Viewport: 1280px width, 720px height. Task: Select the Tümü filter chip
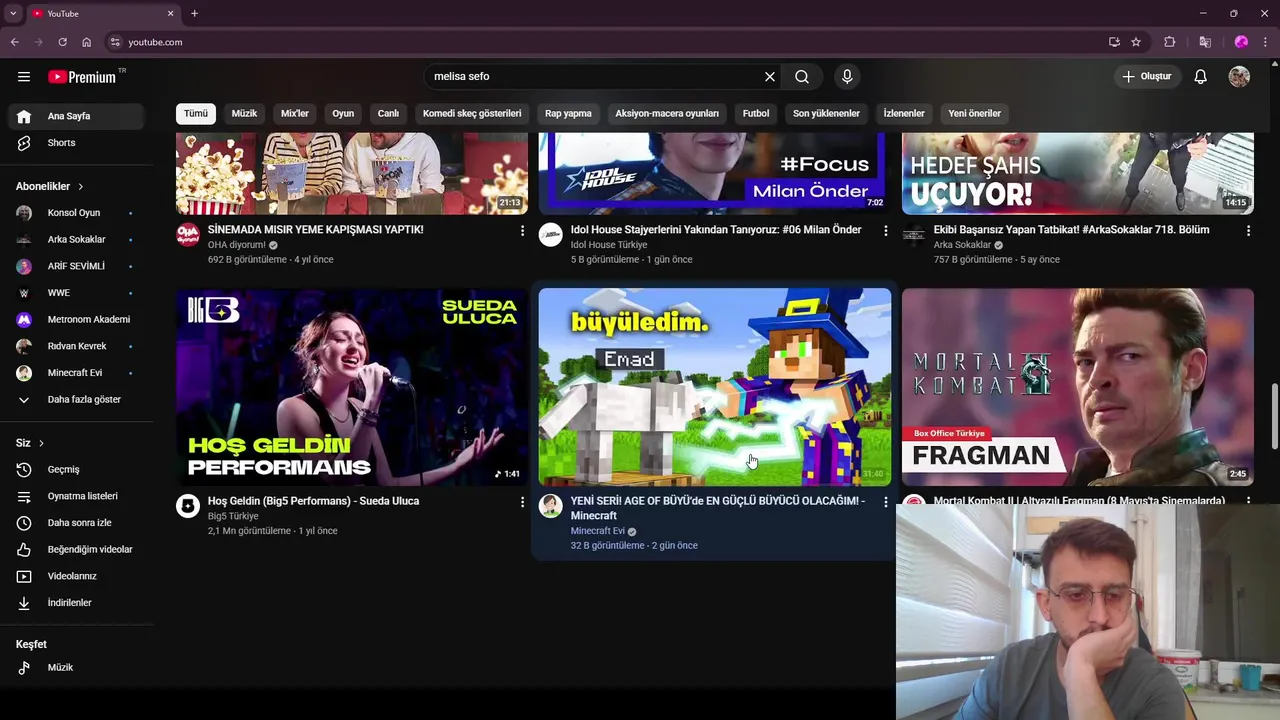[196, 113]
